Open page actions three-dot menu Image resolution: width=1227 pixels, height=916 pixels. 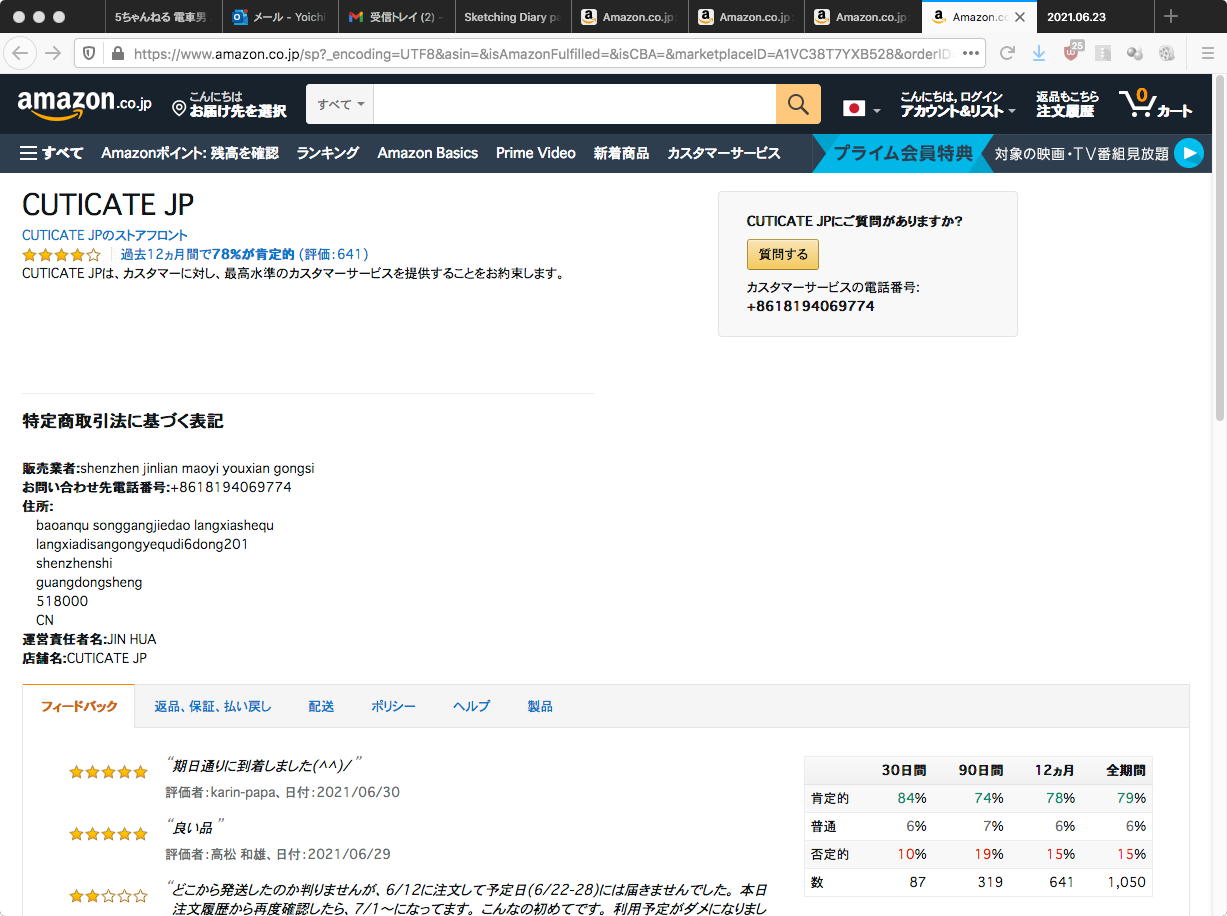[x=970, y=53]
